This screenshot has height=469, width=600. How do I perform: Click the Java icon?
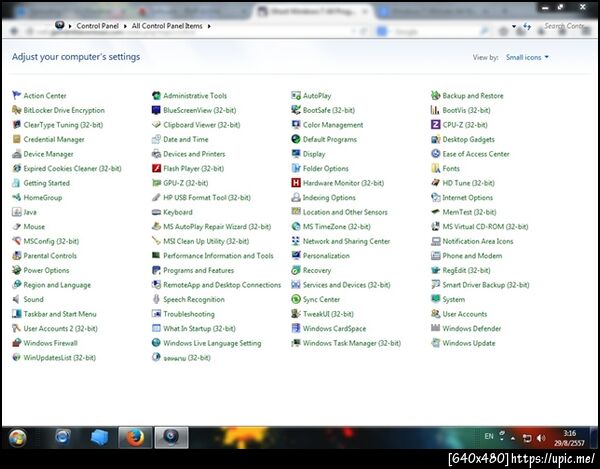click(16, 212)
